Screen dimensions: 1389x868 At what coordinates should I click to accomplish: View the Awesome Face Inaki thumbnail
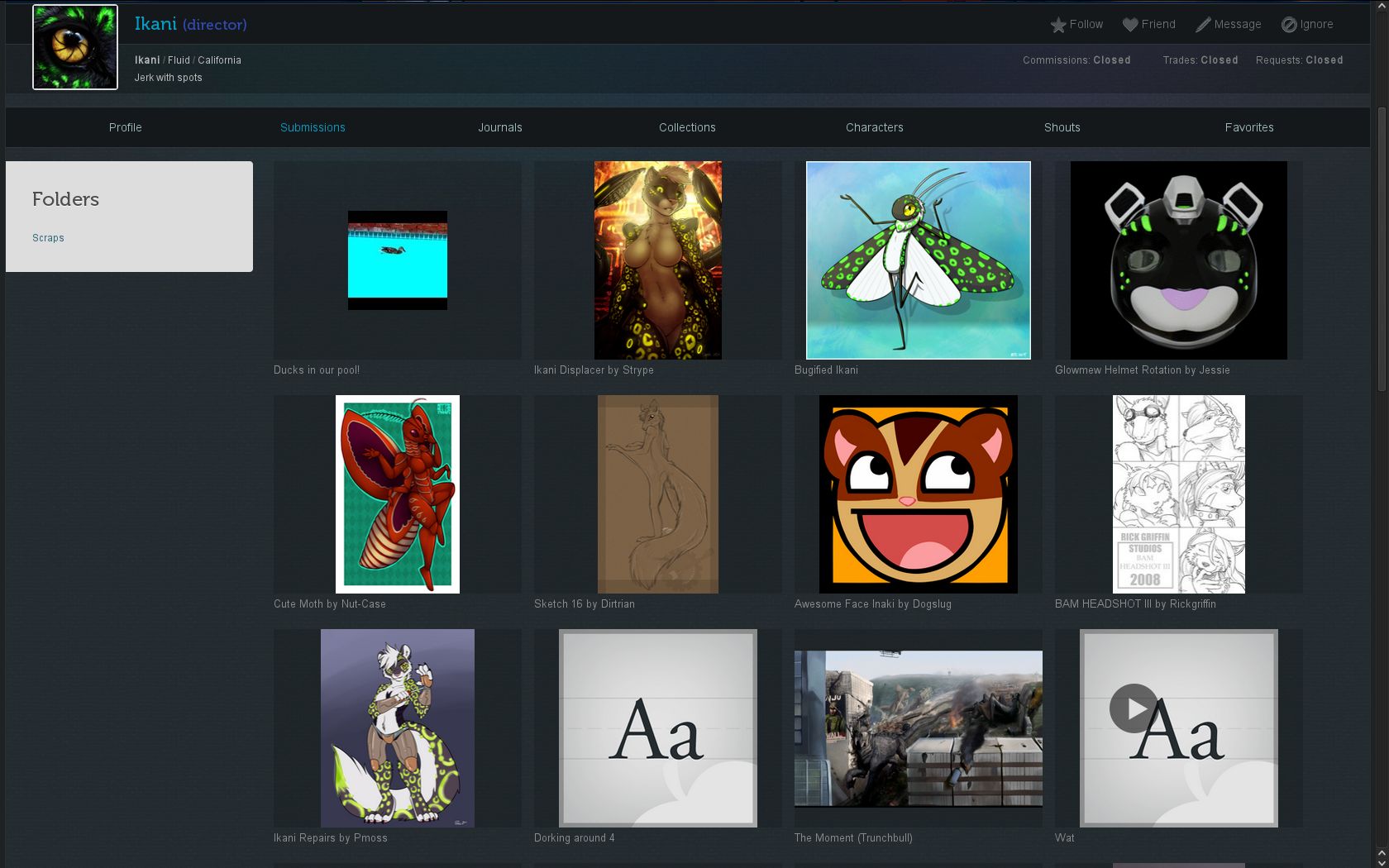point(918,494)
